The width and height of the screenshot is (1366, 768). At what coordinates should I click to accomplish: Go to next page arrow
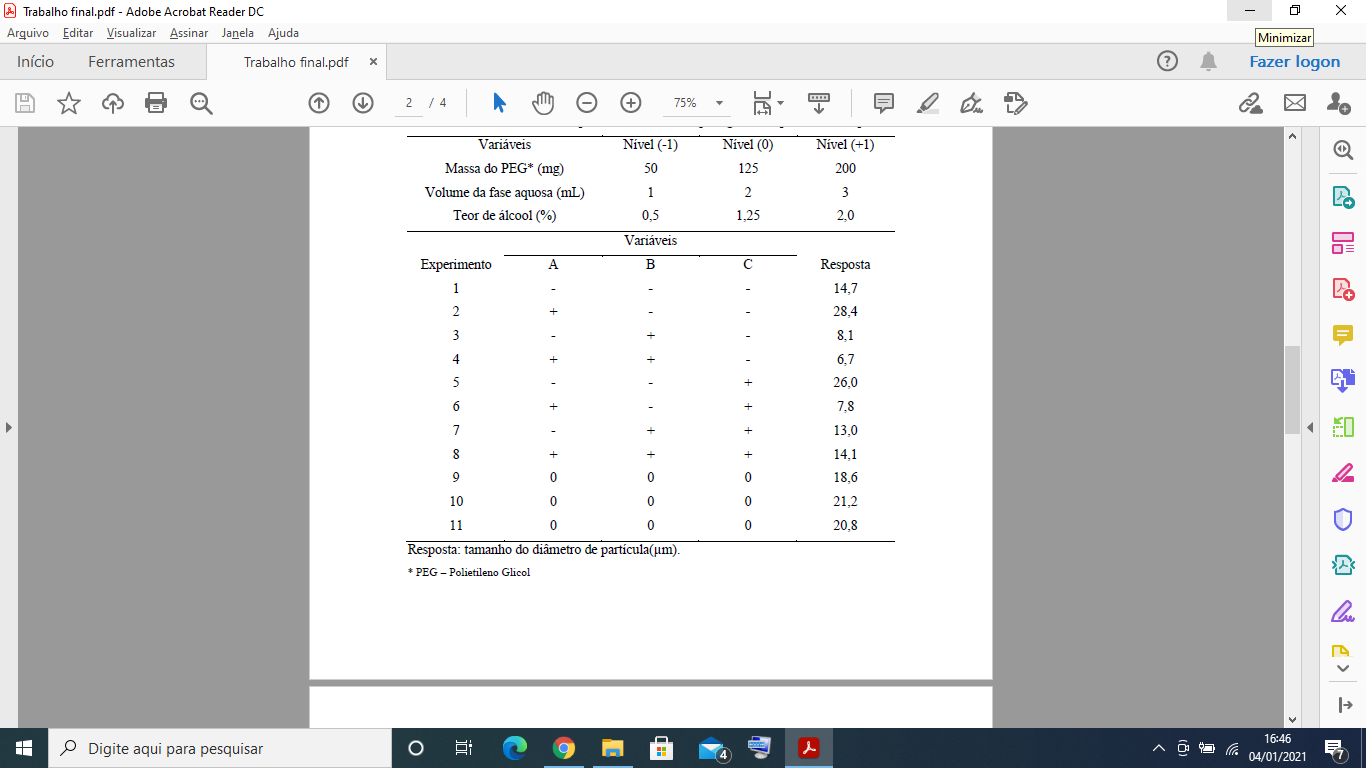click(363, 103)
